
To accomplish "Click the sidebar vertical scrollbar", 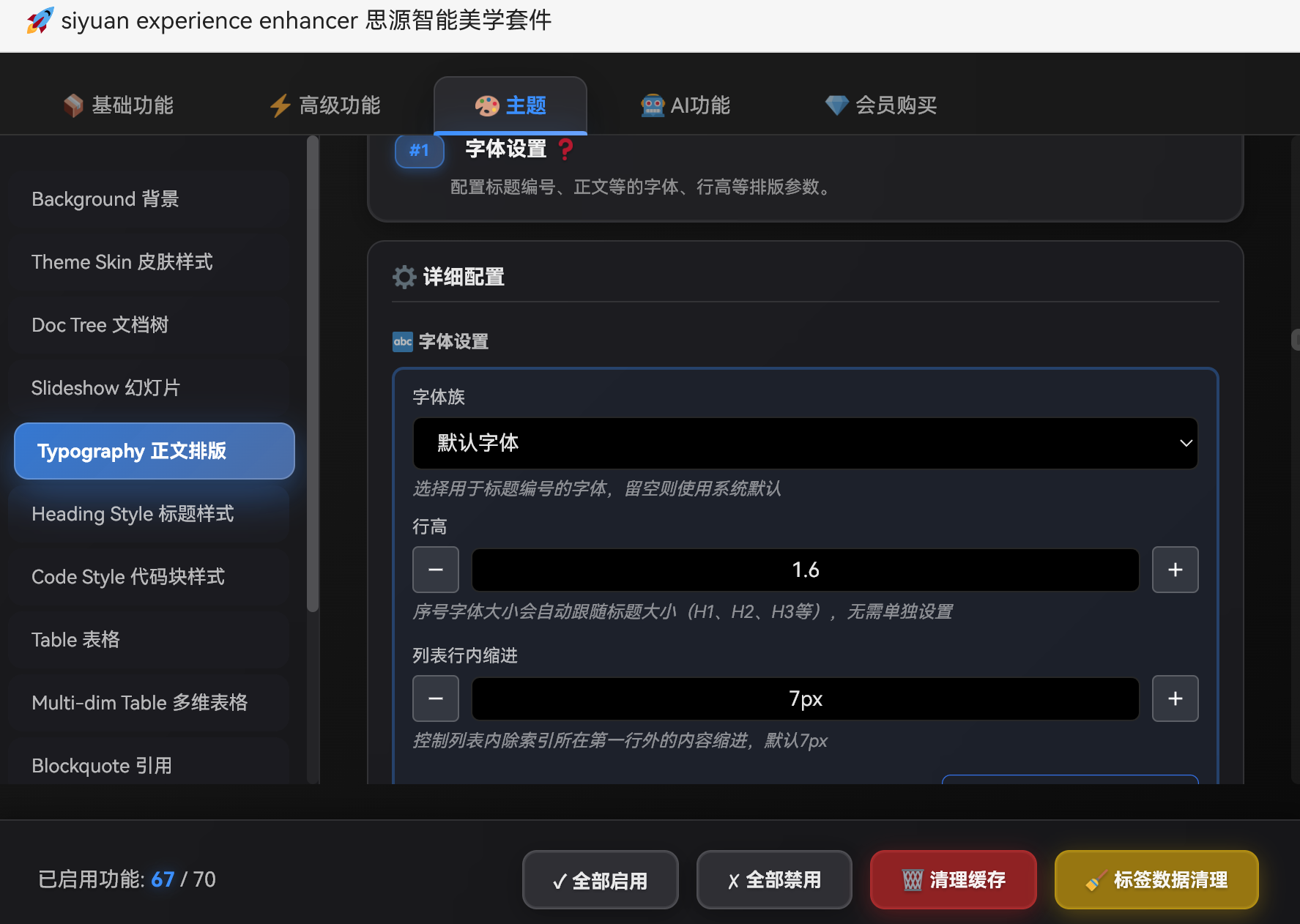I will pyautogui.click(x=313, y=373).
